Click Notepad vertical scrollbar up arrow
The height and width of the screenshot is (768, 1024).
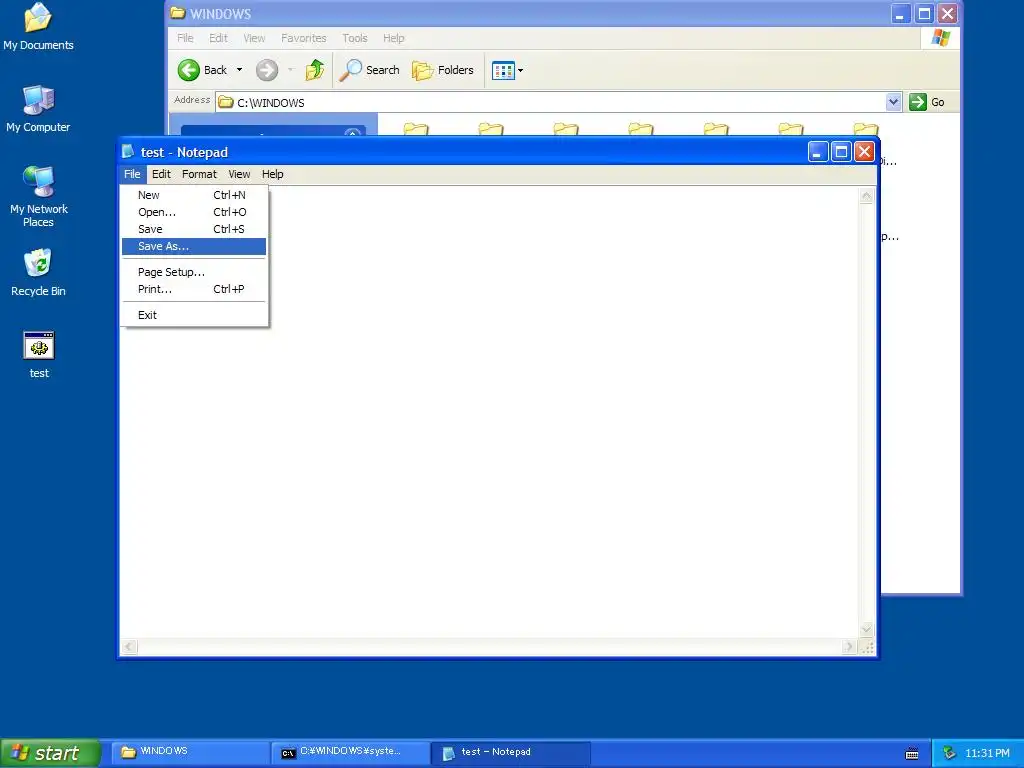(x=867, y=196)
